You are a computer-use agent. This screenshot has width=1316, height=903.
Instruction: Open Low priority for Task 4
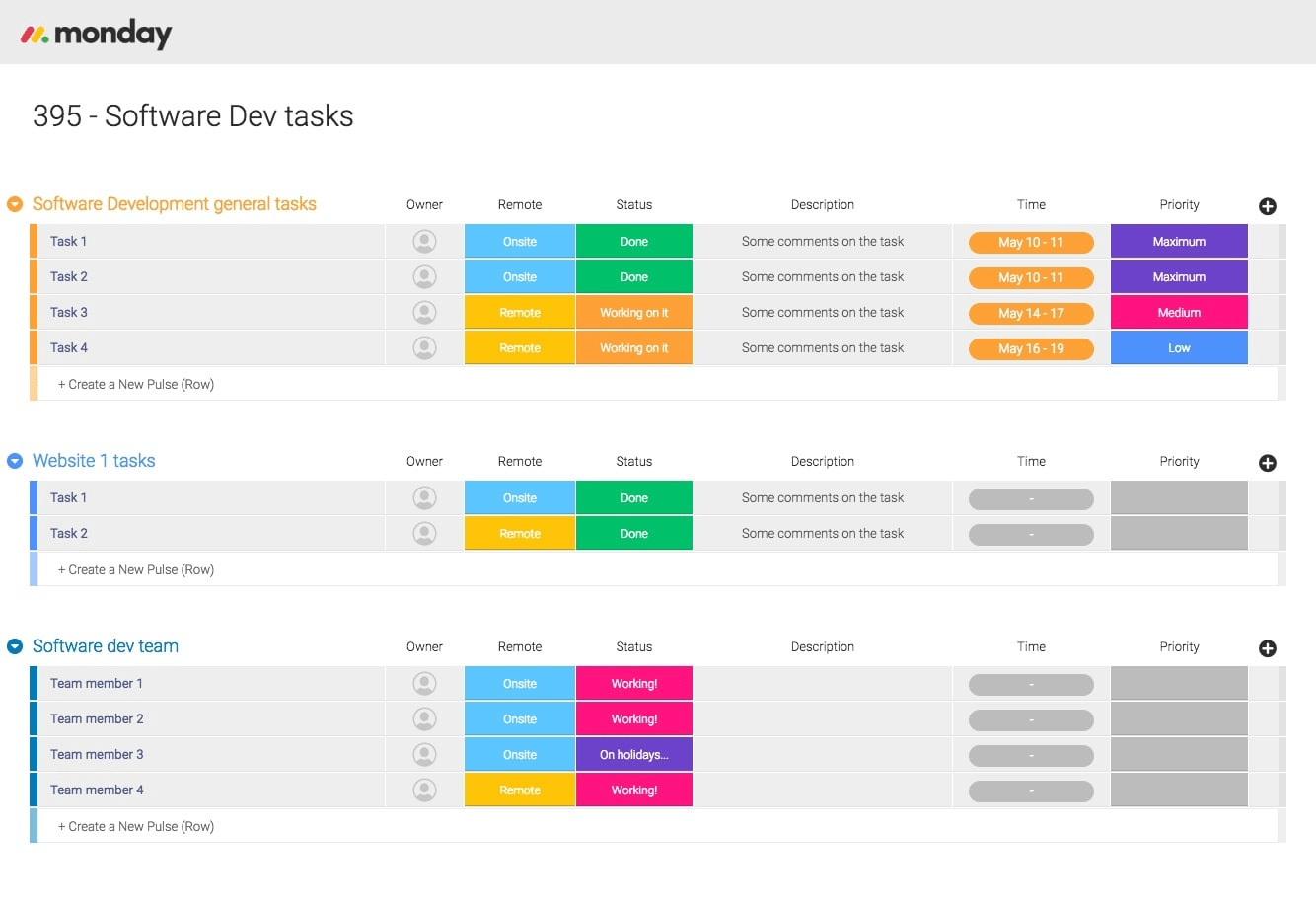pos(1179,347)
